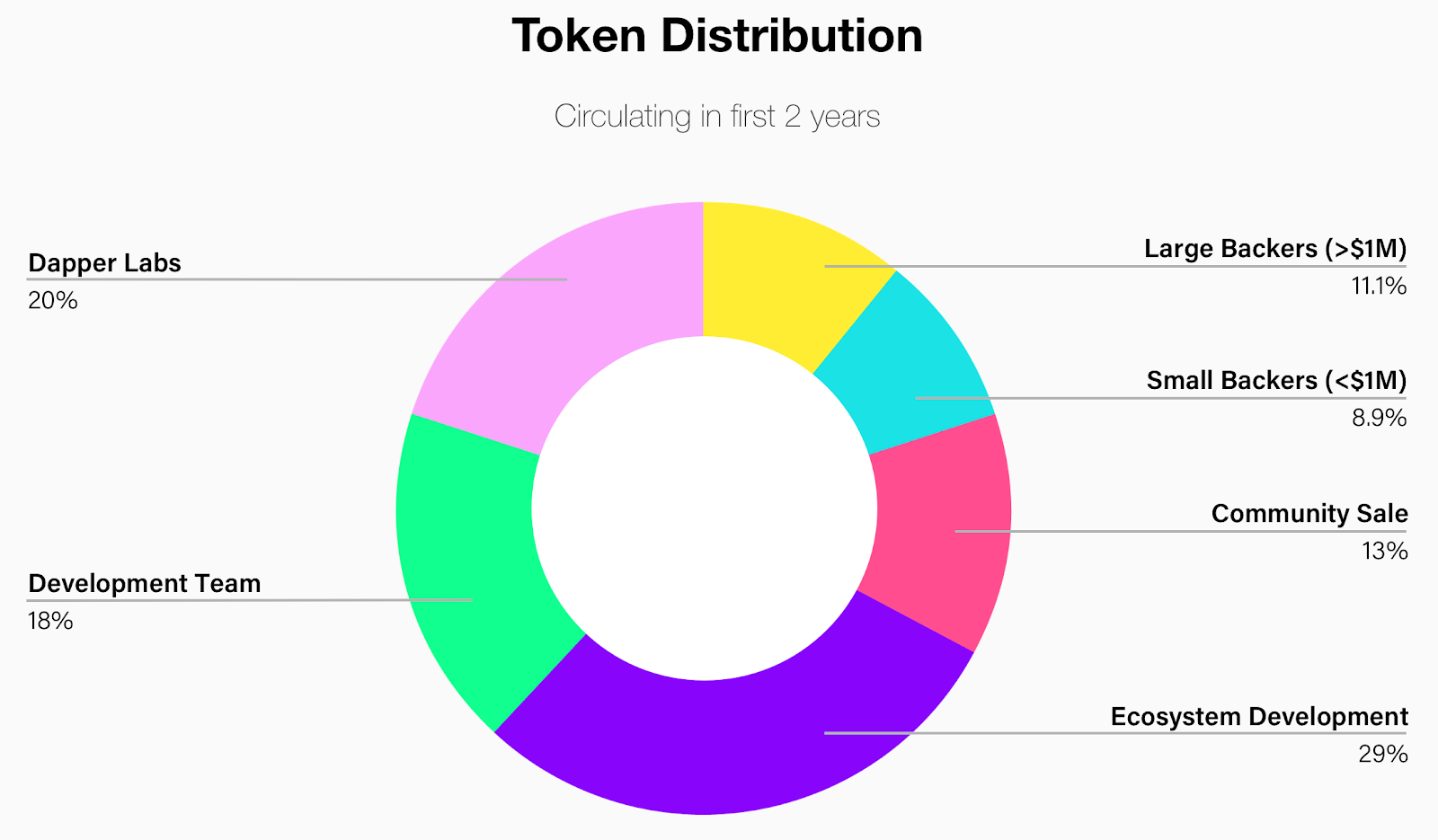Image resolution: width=1438 pixels, height=840 pixels.
Task: Click the 'Circulating in first 2 years' subtitle
Action: (717, 116)
